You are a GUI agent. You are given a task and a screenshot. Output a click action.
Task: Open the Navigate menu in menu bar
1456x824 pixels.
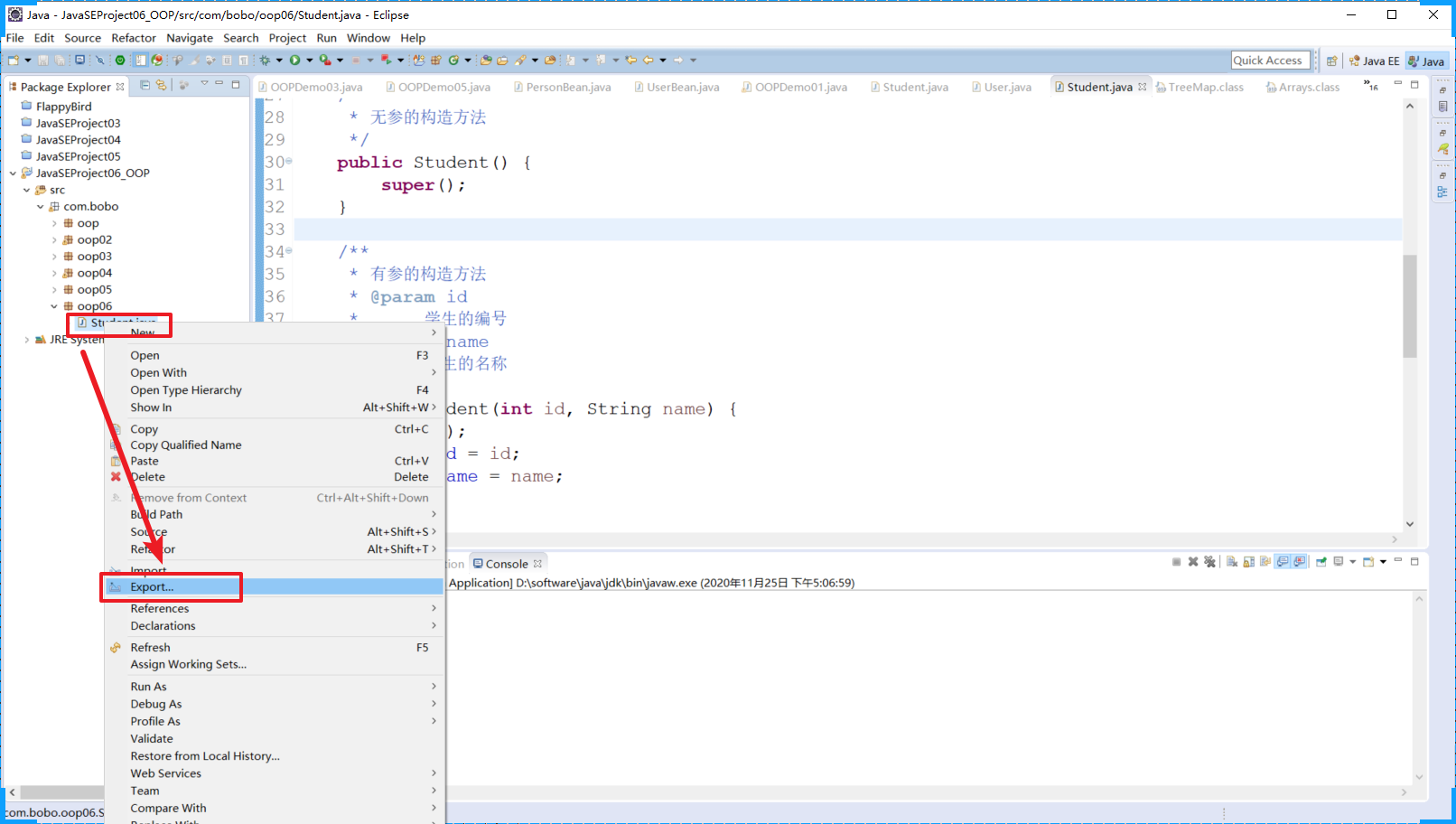190,38
